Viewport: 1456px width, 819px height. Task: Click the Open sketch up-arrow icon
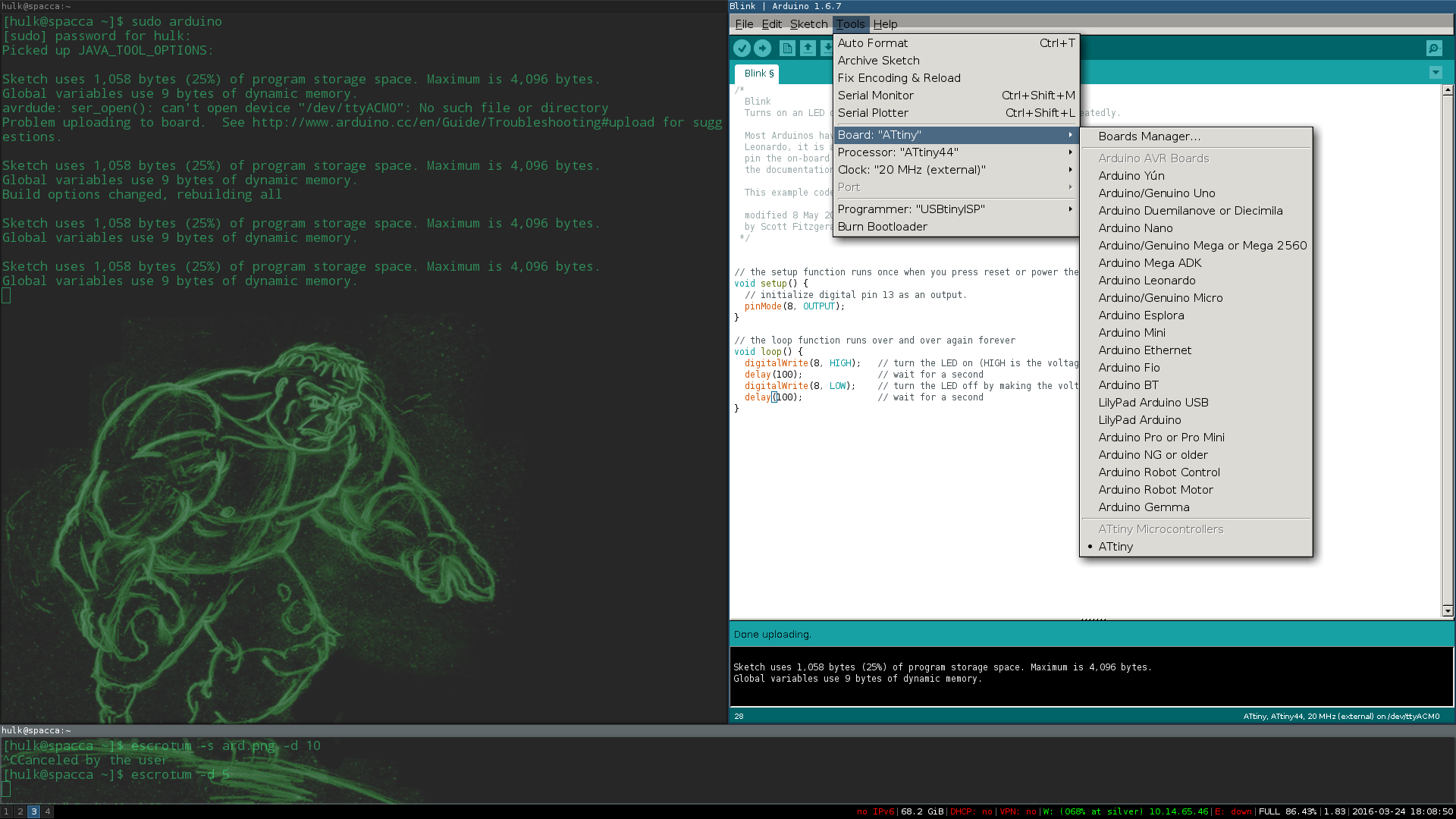pos(808,49)
